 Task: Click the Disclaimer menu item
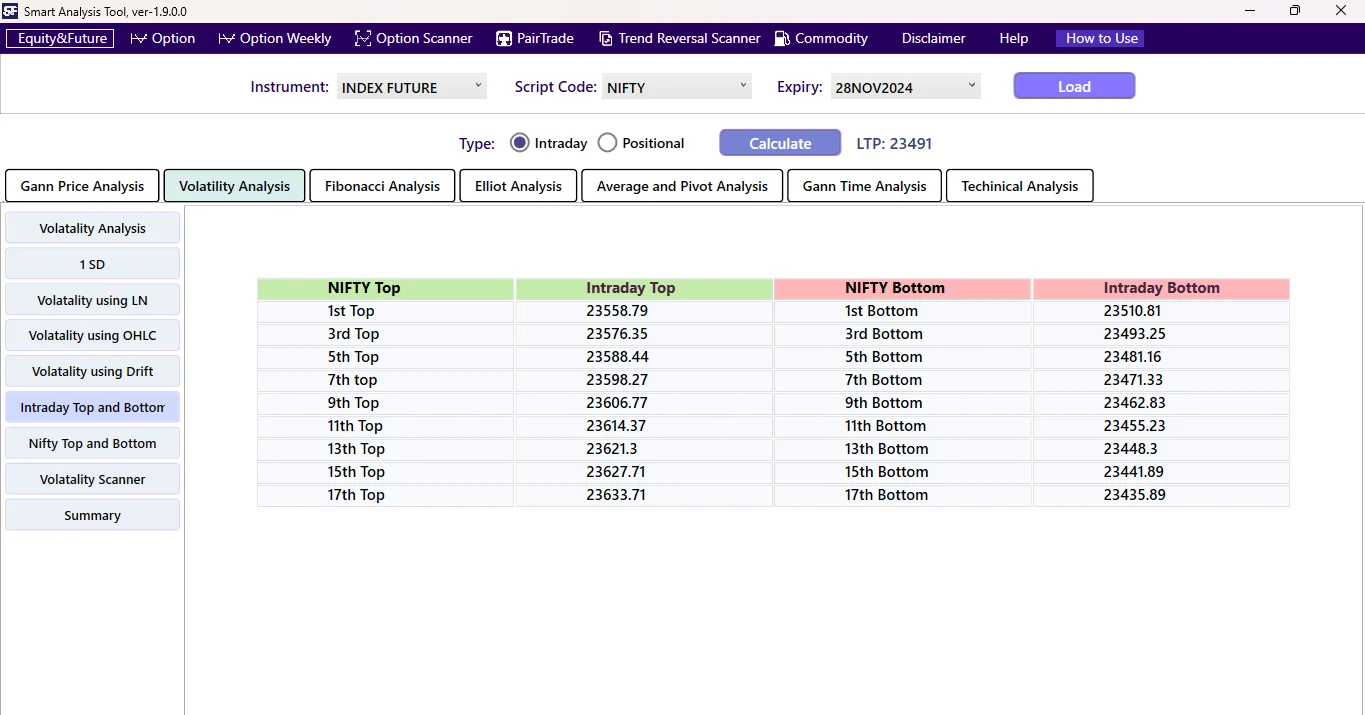(x=932, y=38)
